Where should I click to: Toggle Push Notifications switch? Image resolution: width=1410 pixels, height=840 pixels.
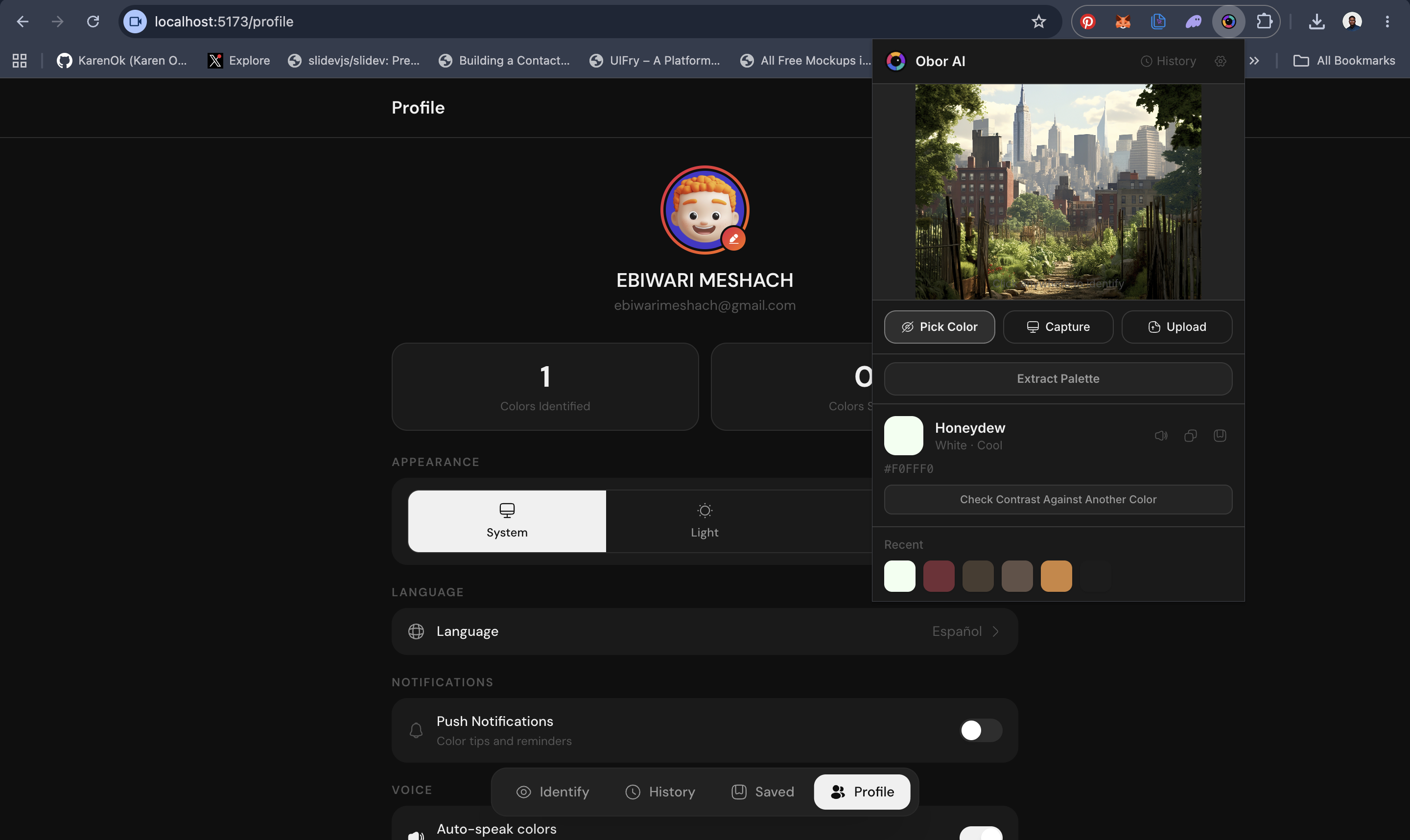click(981, 730)
